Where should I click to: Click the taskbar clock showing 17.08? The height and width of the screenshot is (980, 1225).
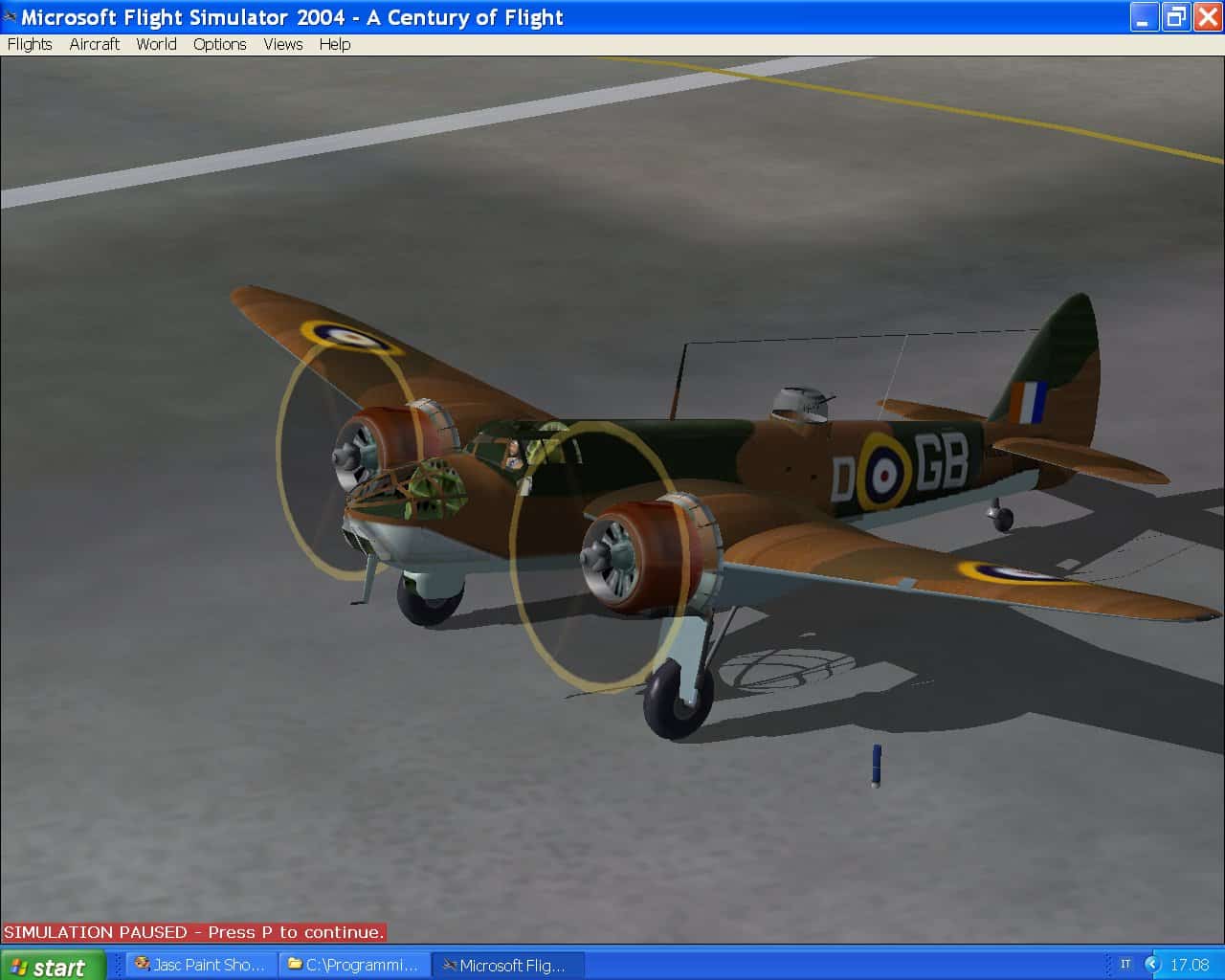(x=1190, y=965)
